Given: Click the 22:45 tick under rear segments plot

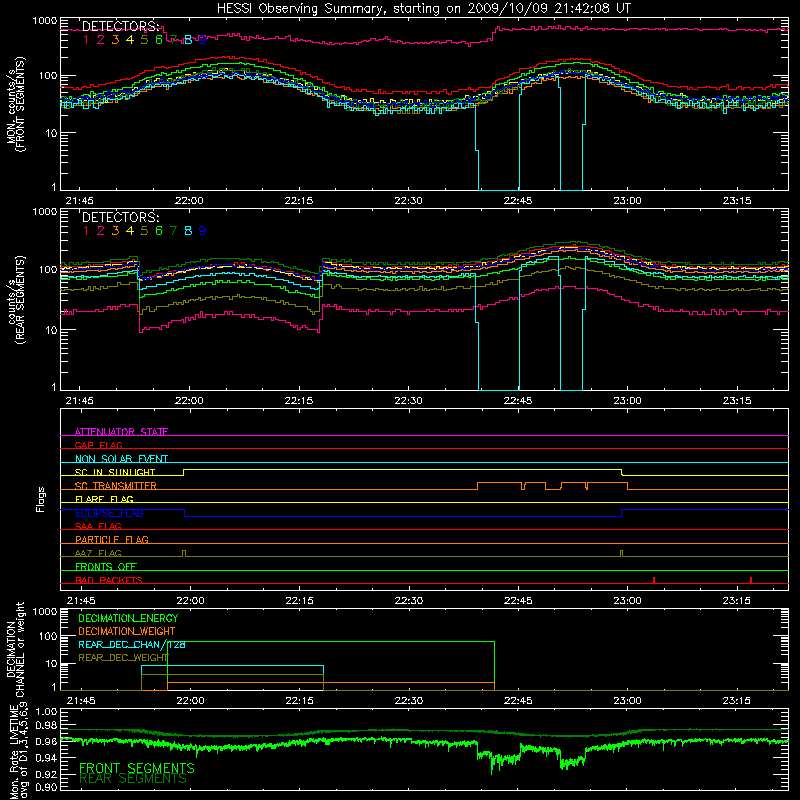Looking at the screenshot, I should click(x=518, y=401).
